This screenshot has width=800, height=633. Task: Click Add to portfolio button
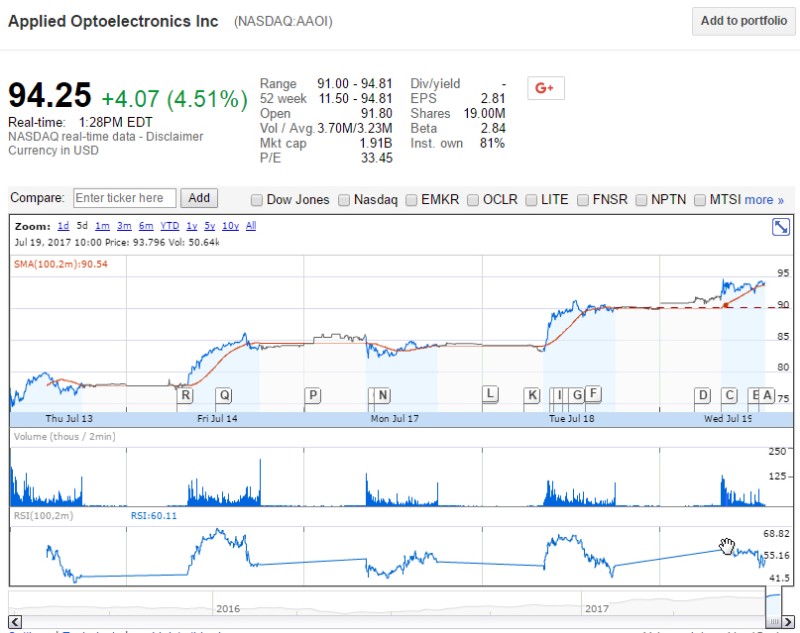pos(743,21)
